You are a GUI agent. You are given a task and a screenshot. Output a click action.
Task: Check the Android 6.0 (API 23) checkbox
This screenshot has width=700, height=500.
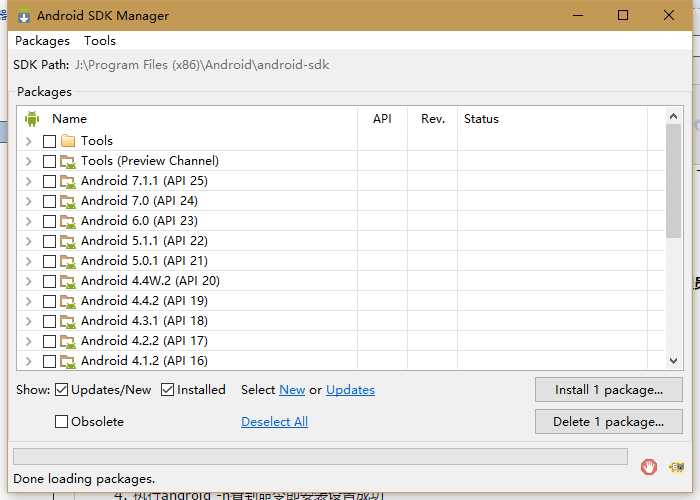pyautogui.click(x=49, y=221)
